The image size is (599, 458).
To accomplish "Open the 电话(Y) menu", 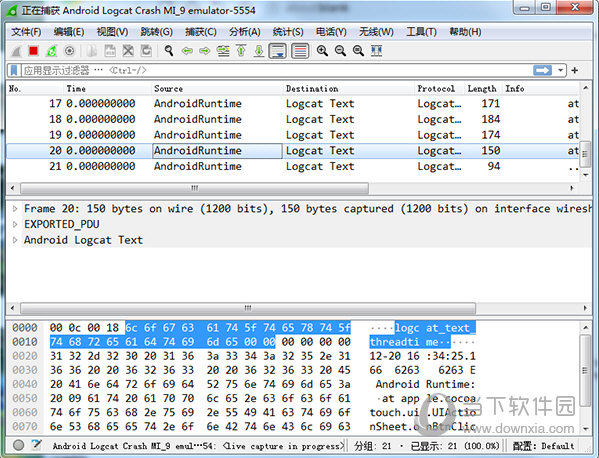I will coord(331,32).
